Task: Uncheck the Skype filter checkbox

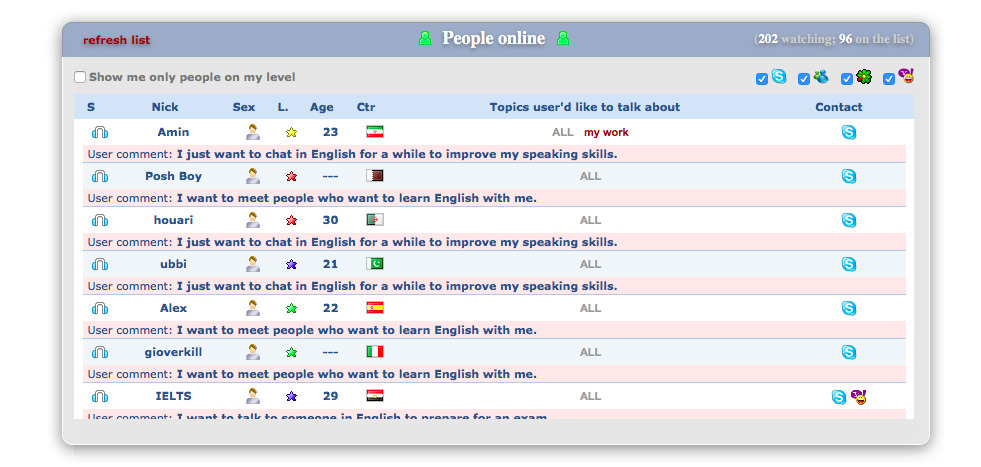Action: click(762, 79)
